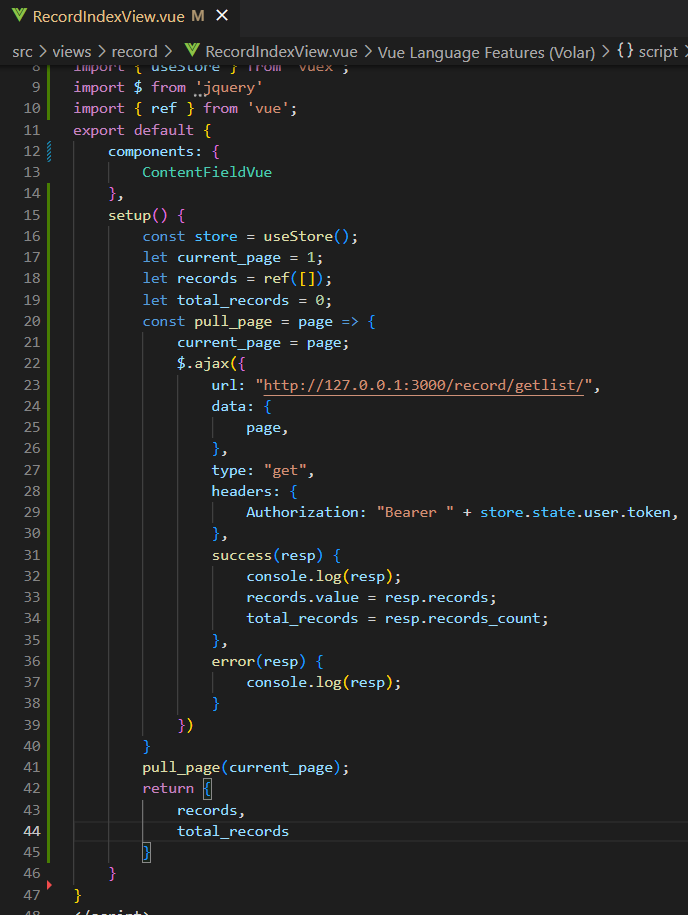Click 'records,' on line 43
The image size is (688, 915).
pyautogui.click(x=211, y=811)
